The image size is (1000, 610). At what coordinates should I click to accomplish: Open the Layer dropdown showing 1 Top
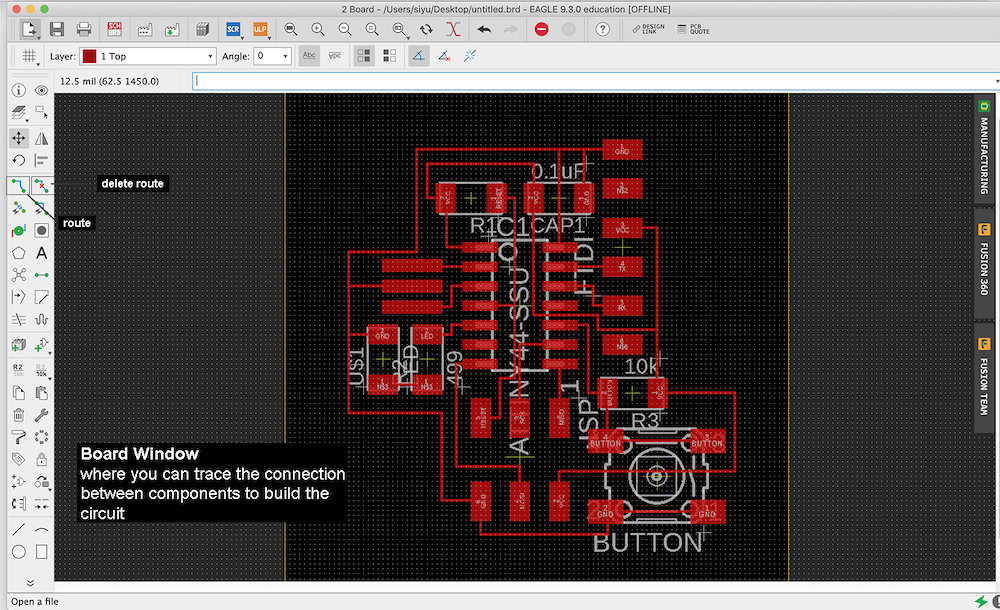[148, 56]
